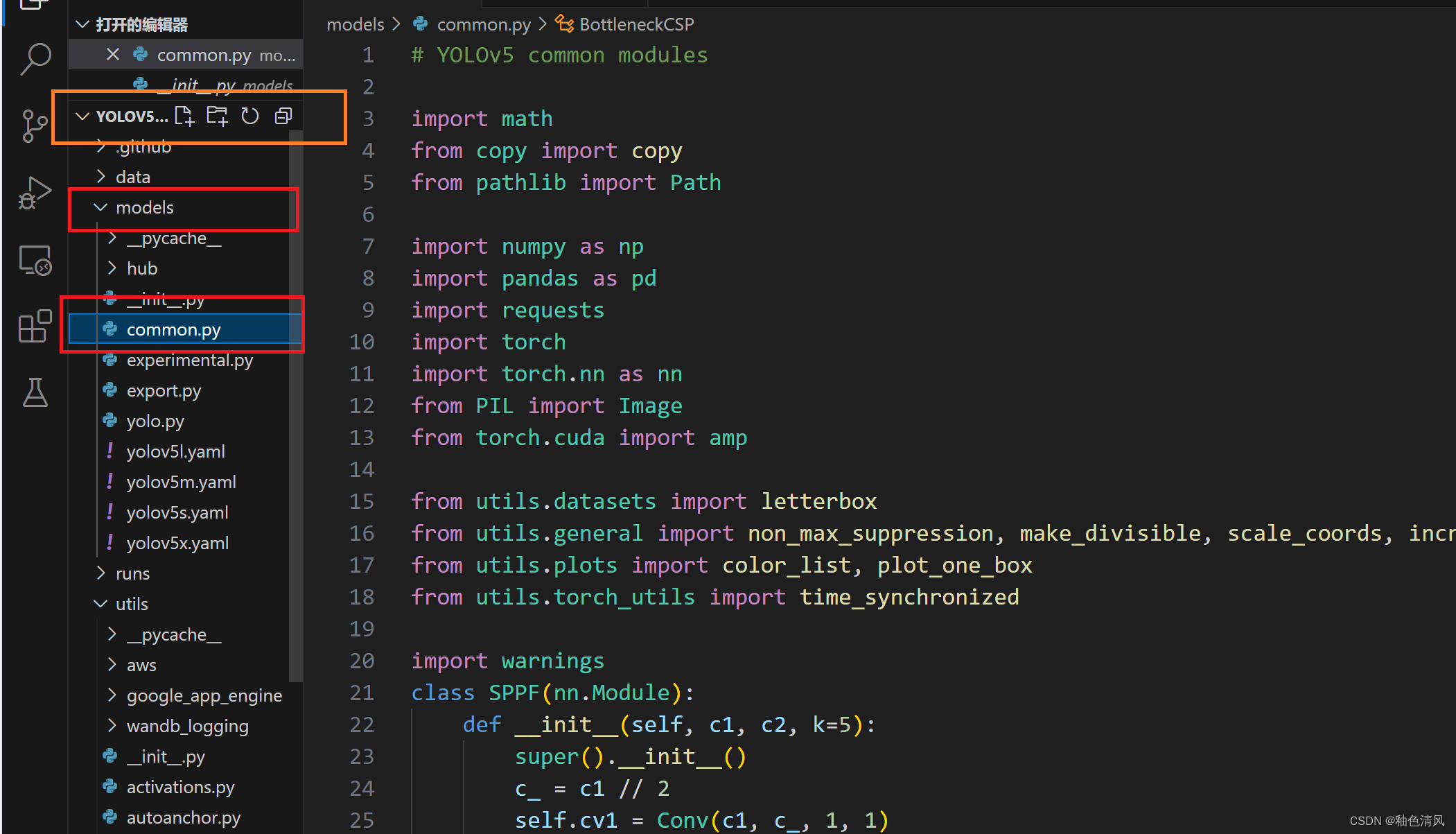1456x834 pixels.
Task: Open yolov5s.yaml in the file tree
Action: [x=177, y=512]
